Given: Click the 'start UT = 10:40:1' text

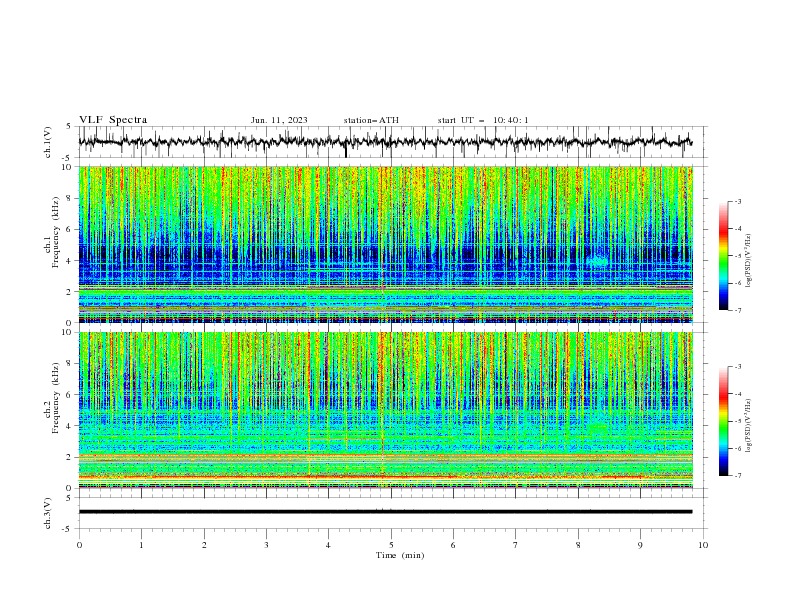Looking at the screenshot, I should (x=483, y=120).
